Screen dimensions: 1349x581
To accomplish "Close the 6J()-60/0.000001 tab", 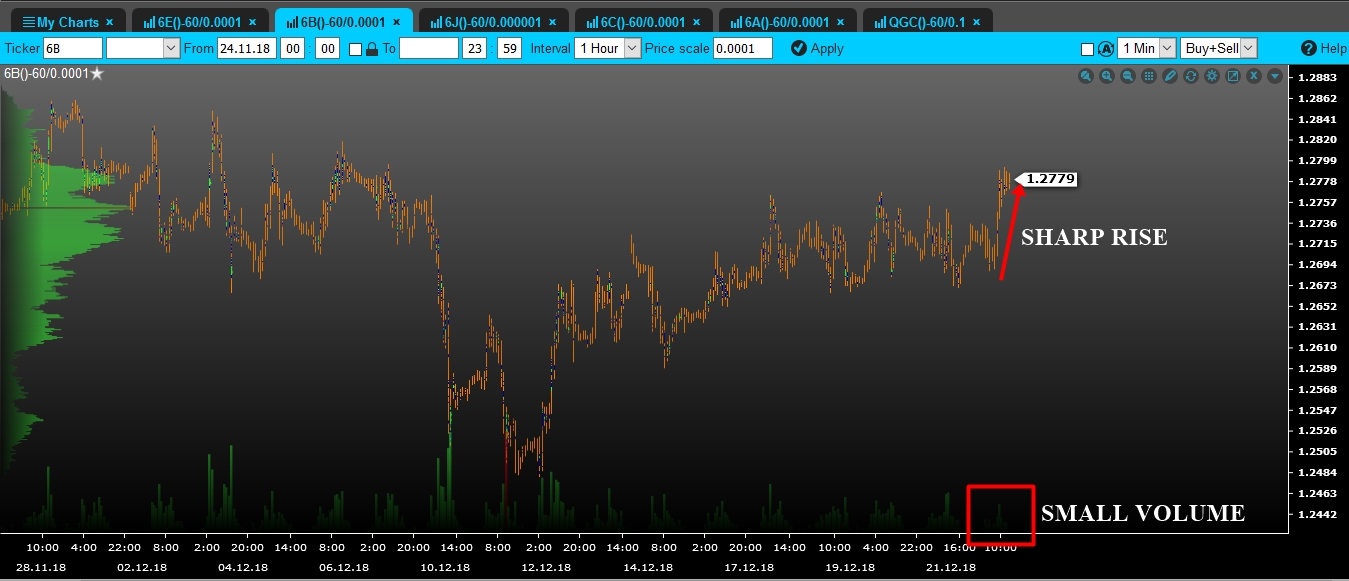I will pos(552,22).
